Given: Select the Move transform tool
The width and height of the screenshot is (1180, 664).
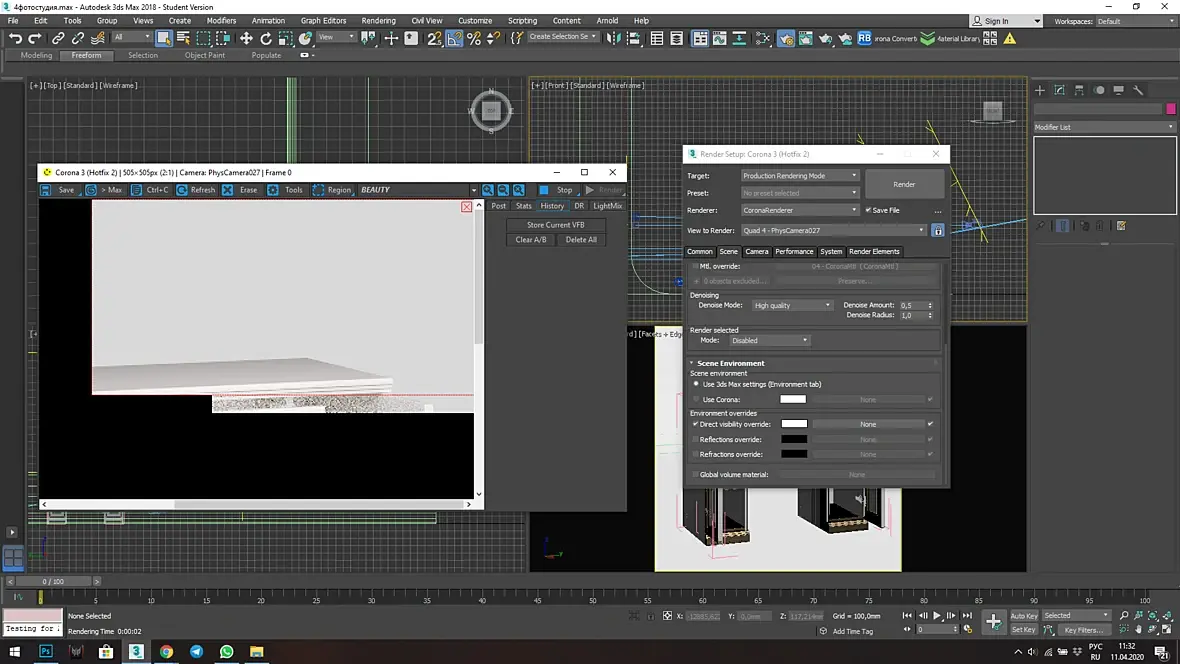Looking at the screenshot, I should point(246,38).
